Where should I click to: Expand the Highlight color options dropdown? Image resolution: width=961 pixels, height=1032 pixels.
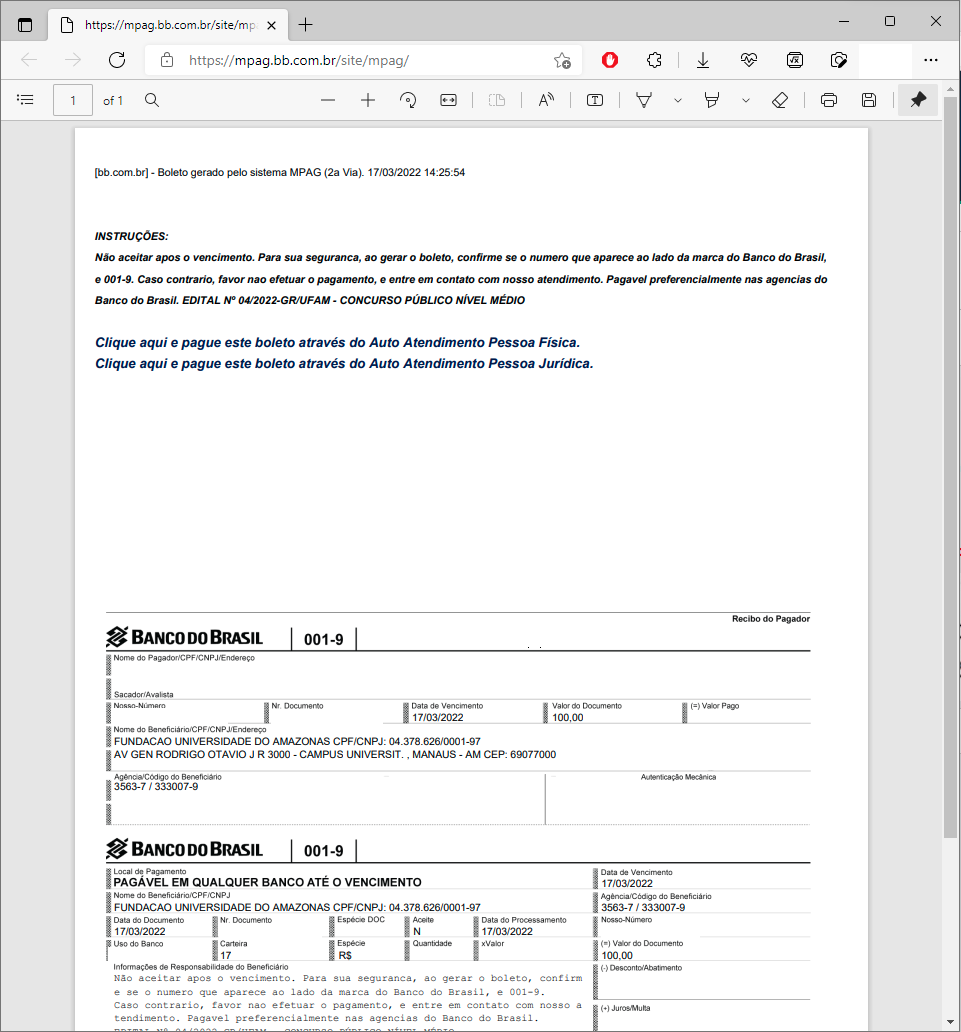(745, 100)
